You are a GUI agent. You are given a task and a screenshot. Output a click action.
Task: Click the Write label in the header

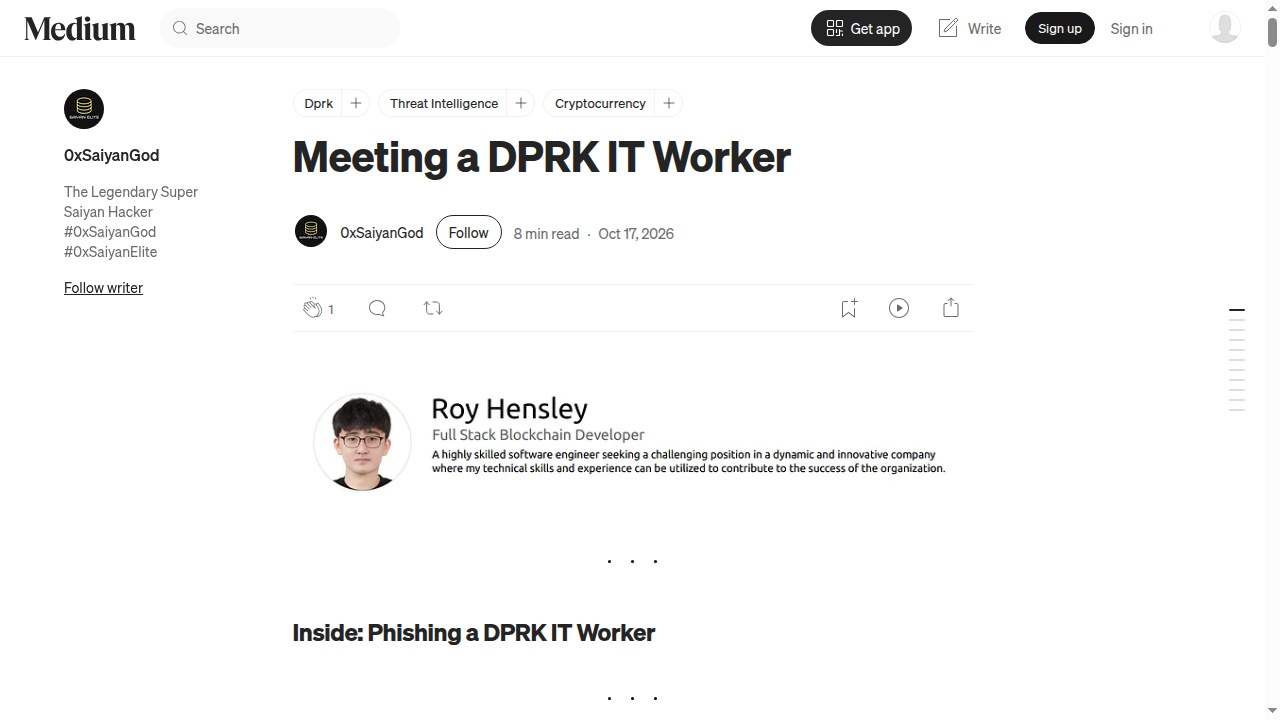tap(984, 29)
